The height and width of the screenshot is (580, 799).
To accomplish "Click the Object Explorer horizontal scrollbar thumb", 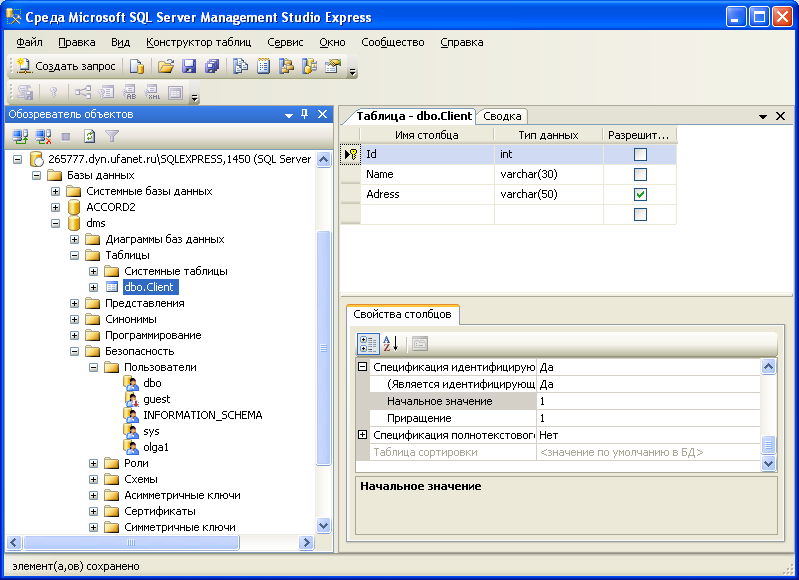I will (x=131, y=542).
